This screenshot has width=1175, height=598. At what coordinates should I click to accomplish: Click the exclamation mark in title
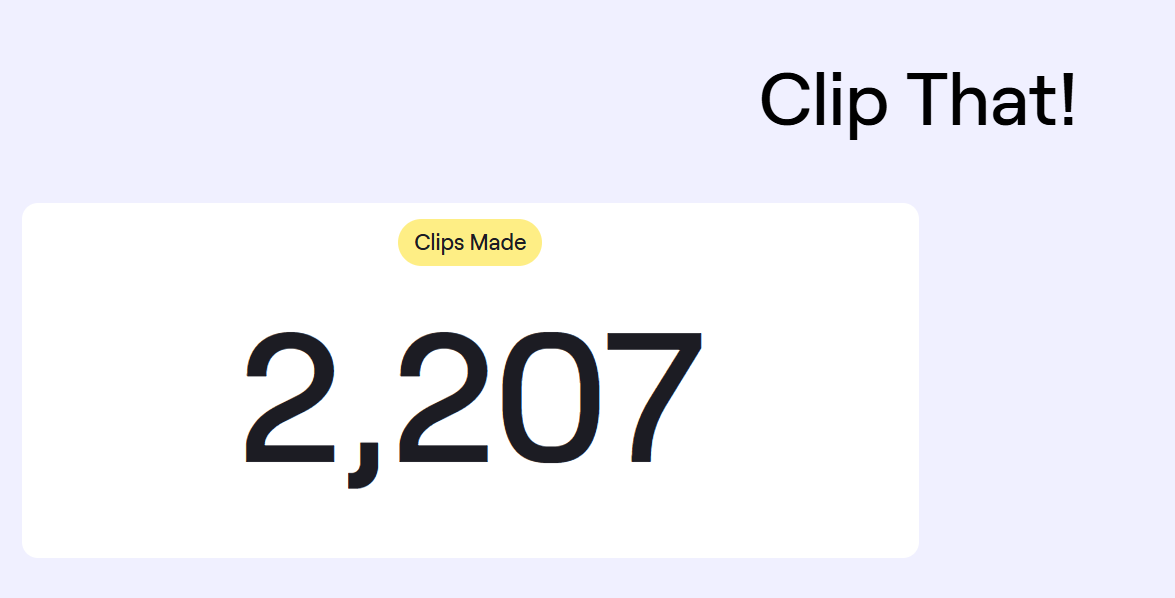pos(1069,100)
